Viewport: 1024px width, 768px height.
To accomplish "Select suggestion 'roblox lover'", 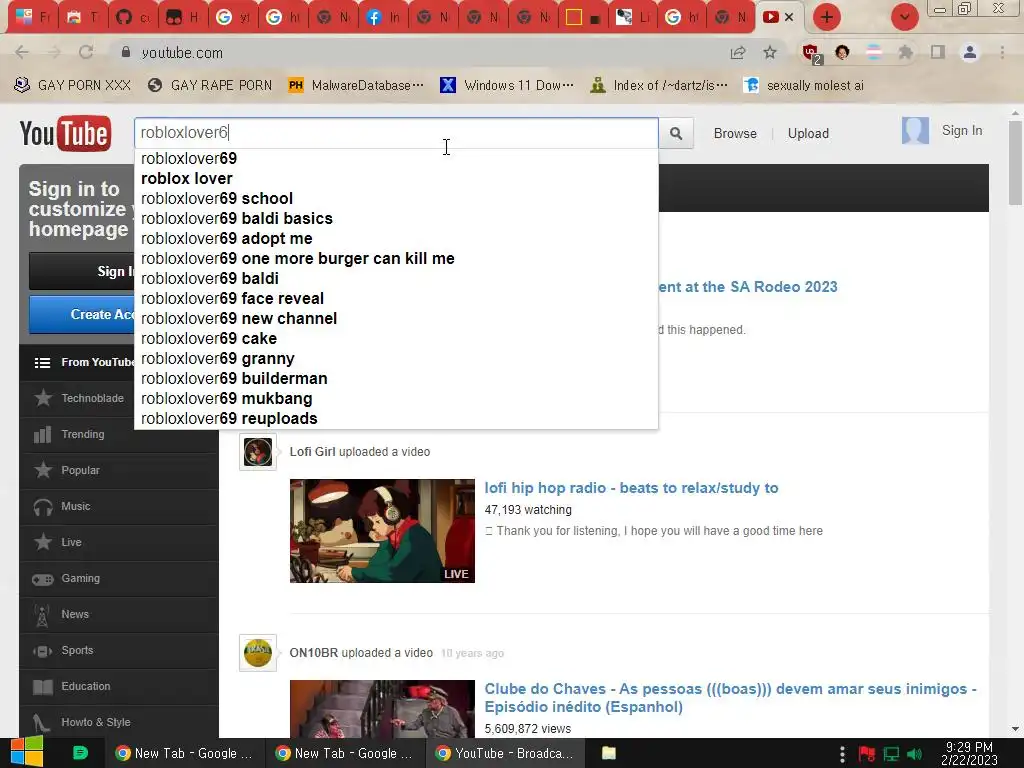I will click(x=396, y=178).
